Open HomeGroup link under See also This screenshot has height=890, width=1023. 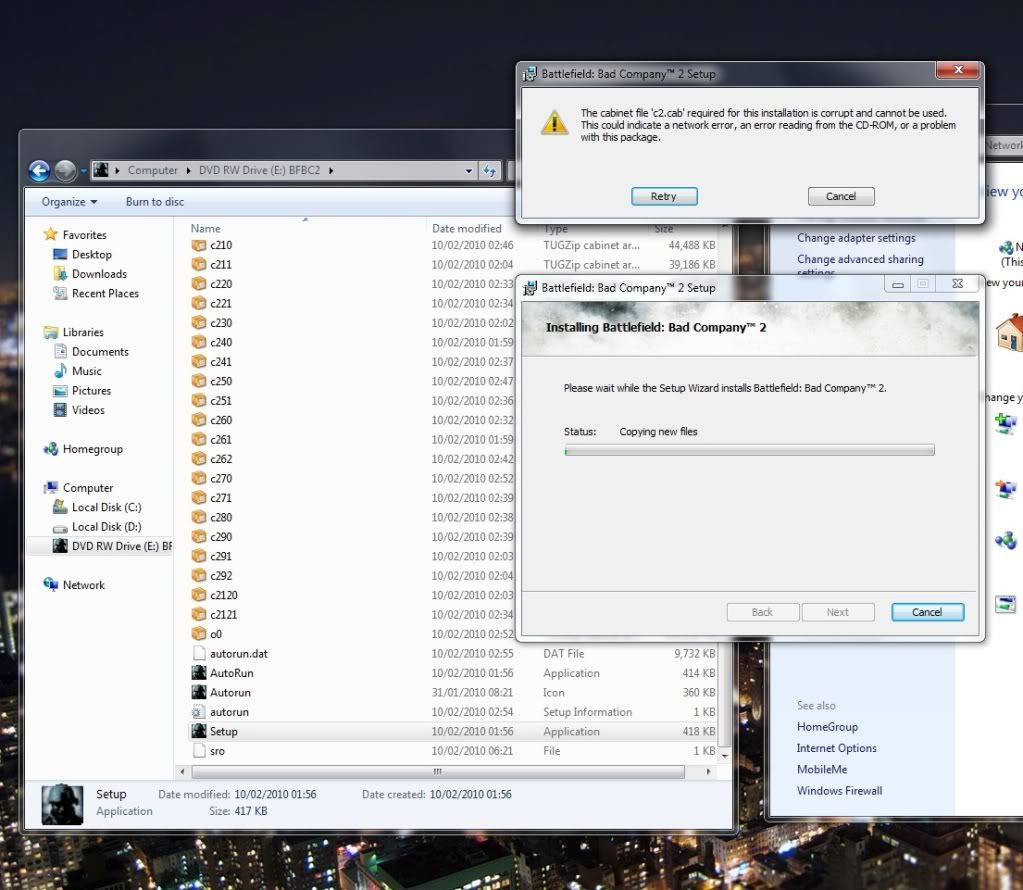click(x=827, y=727)
